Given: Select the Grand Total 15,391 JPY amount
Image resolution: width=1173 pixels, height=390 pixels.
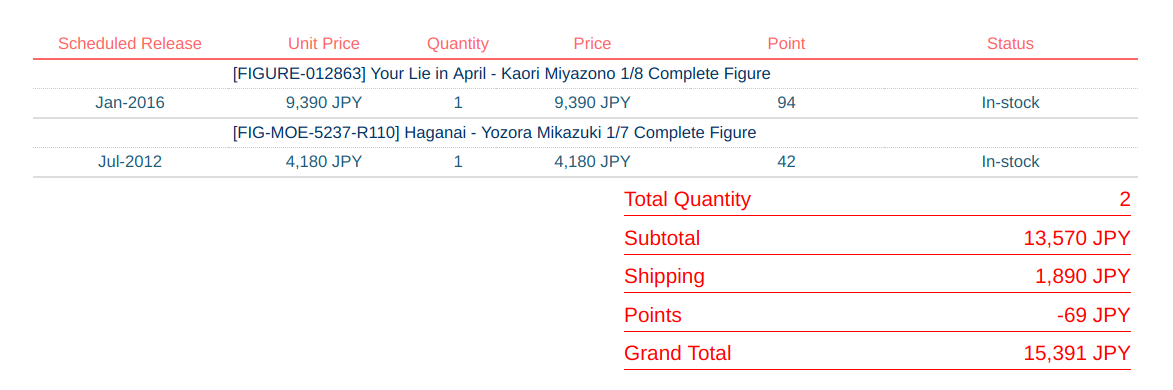Looking at the screenshot, I should 1076,353.
